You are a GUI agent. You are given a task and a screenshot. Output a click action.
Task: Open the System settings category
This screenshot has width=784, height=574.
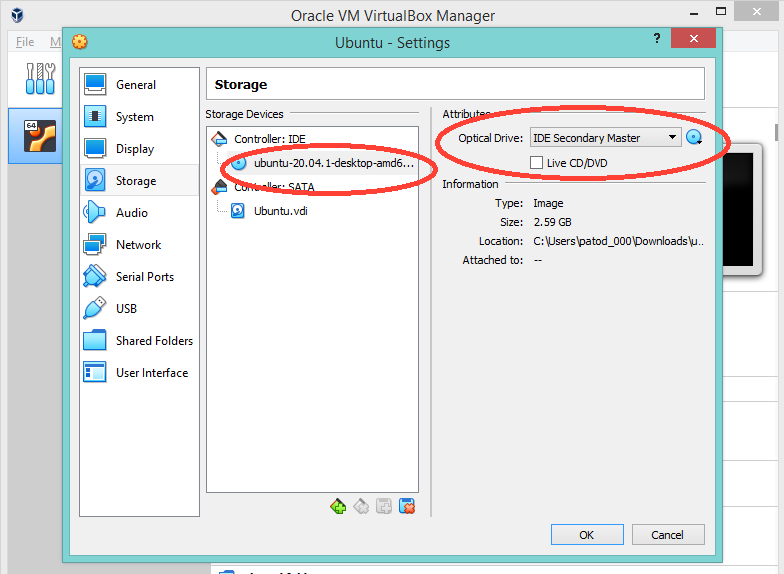tap(139, 116)
